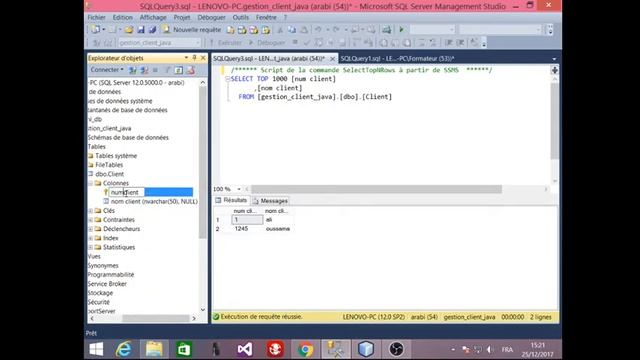Close the Explorateur d'objets panel
Screen dimensions: 640x360
[x=203, y=58]
